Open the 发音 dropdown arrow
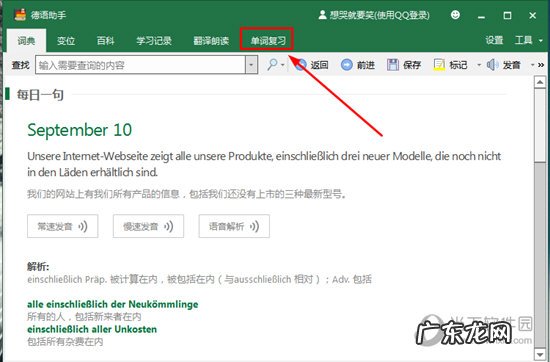Viewport: 550px width, 362px height. pos(532,65)
